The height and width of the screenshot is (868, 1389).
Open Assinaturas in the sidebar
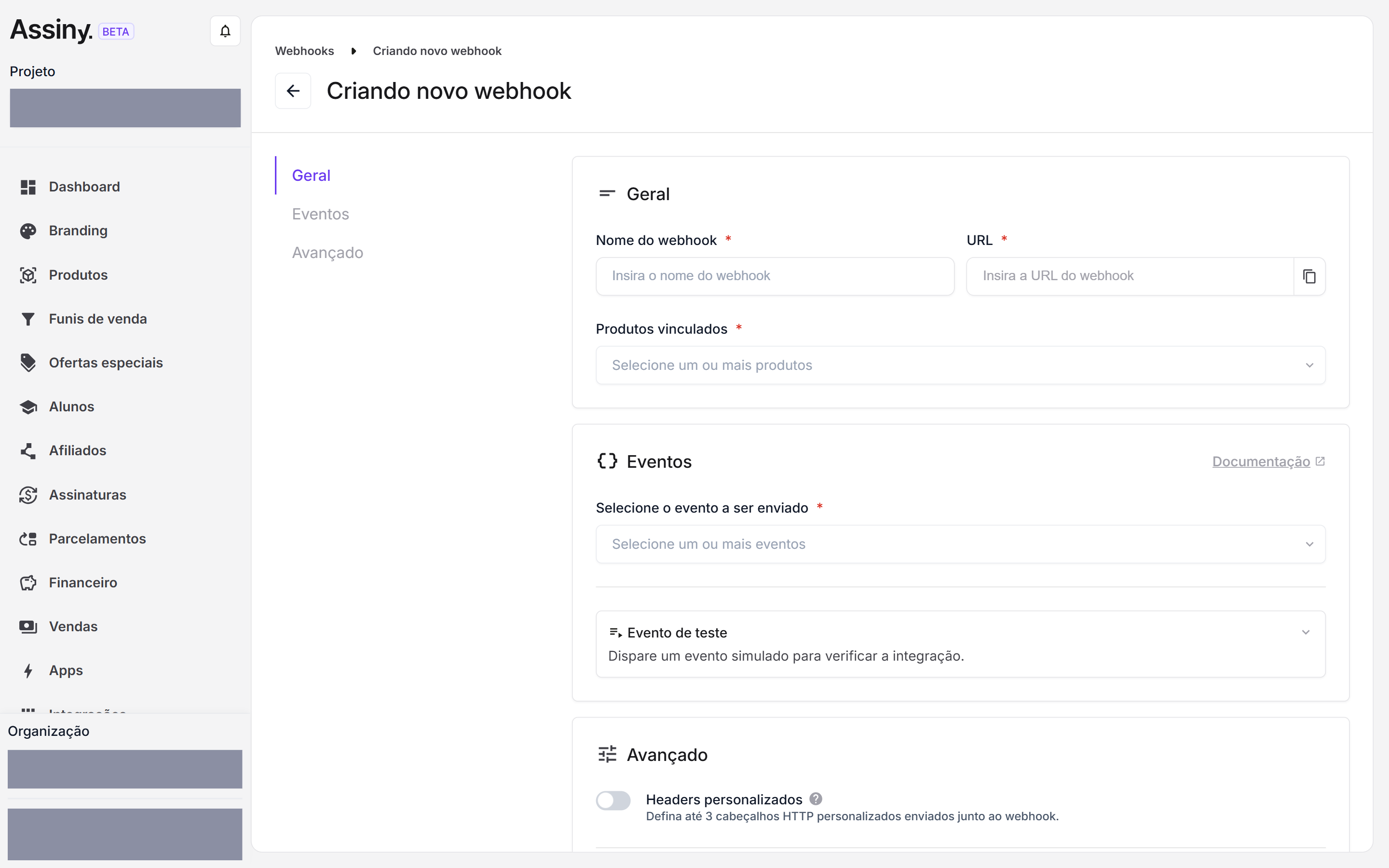87,495
